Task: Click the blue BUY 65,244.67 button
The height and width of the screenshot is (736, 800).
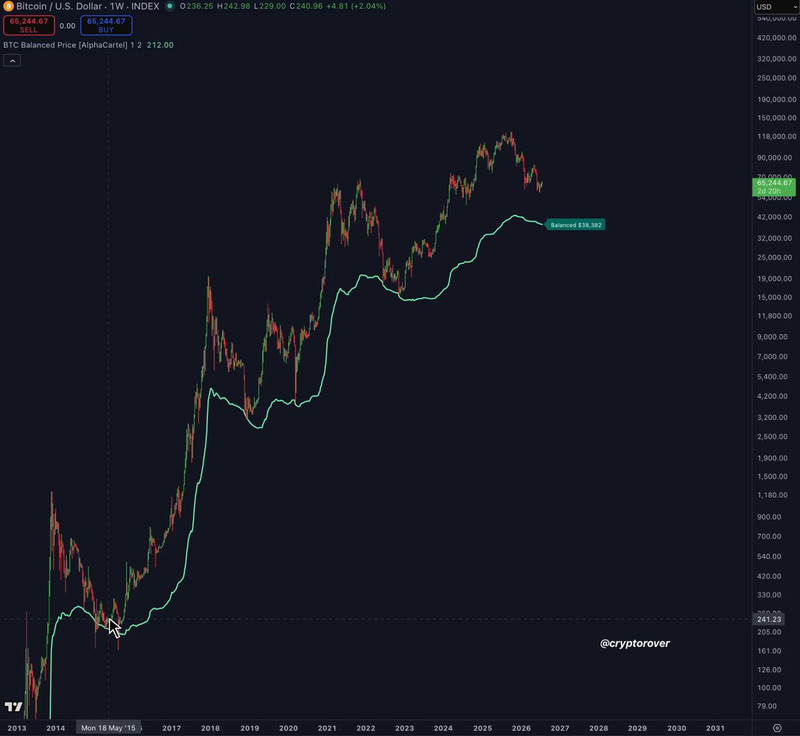Action: pyautogui.click(x=106, y=25)
